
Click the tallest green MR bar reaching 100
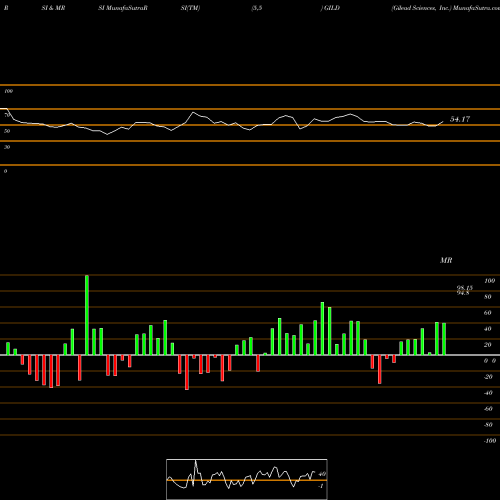coord(87,315)
